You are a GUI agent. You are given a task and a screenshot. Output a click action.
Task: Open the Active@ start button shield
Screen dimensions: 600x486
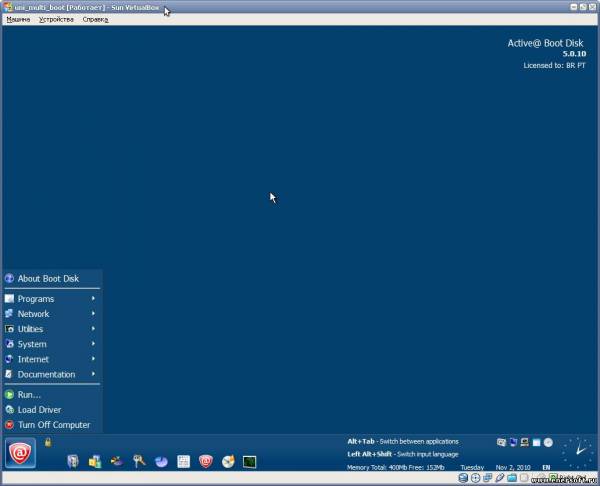click(x=20, y=453)
